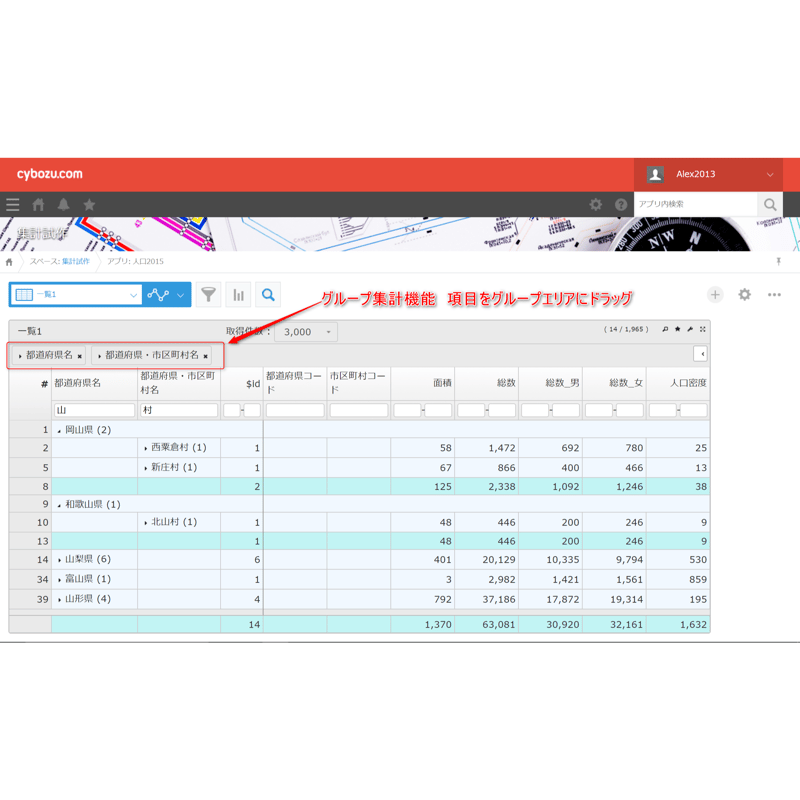Viewport: 800px width, 800px height.
Task: Remove 都道府県・市区町村名 grouping chip
Action: pos(206,357)
